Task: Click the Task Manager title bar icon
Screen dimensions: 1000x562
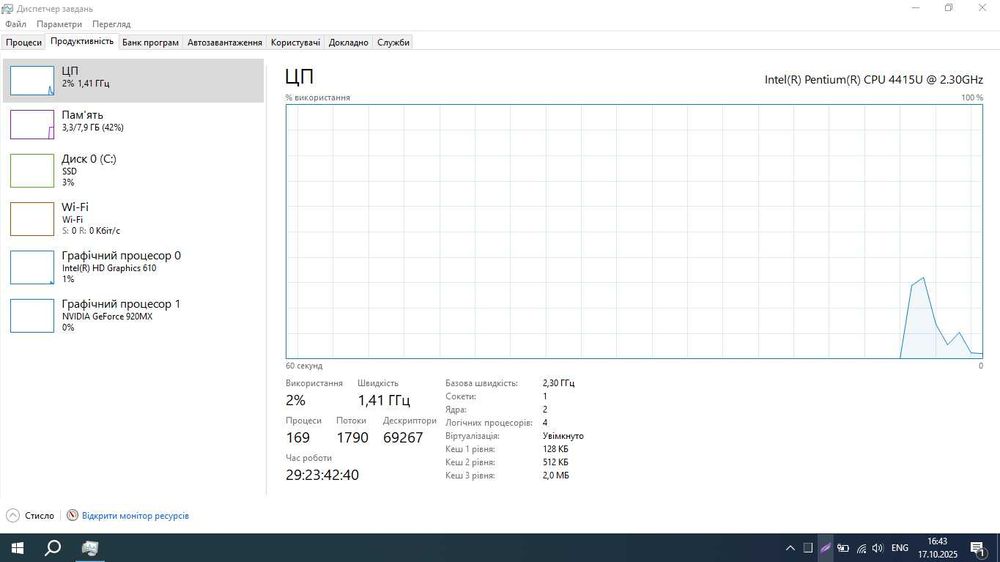Action: click(x=8, y=8)
